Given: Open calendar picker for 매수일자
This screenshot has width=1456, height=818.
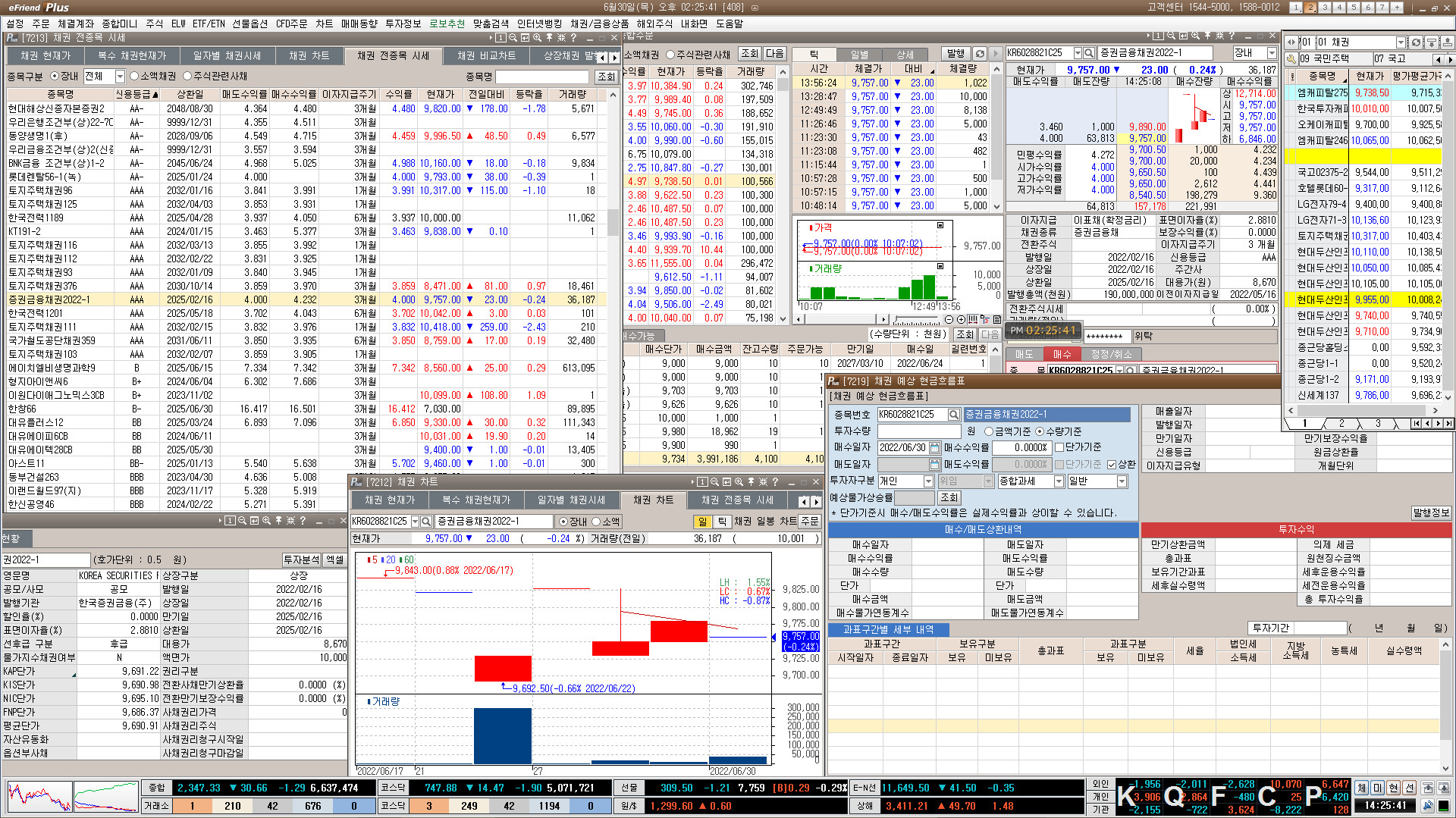Looking at the screenshot, I should click(x=934, y=448).
